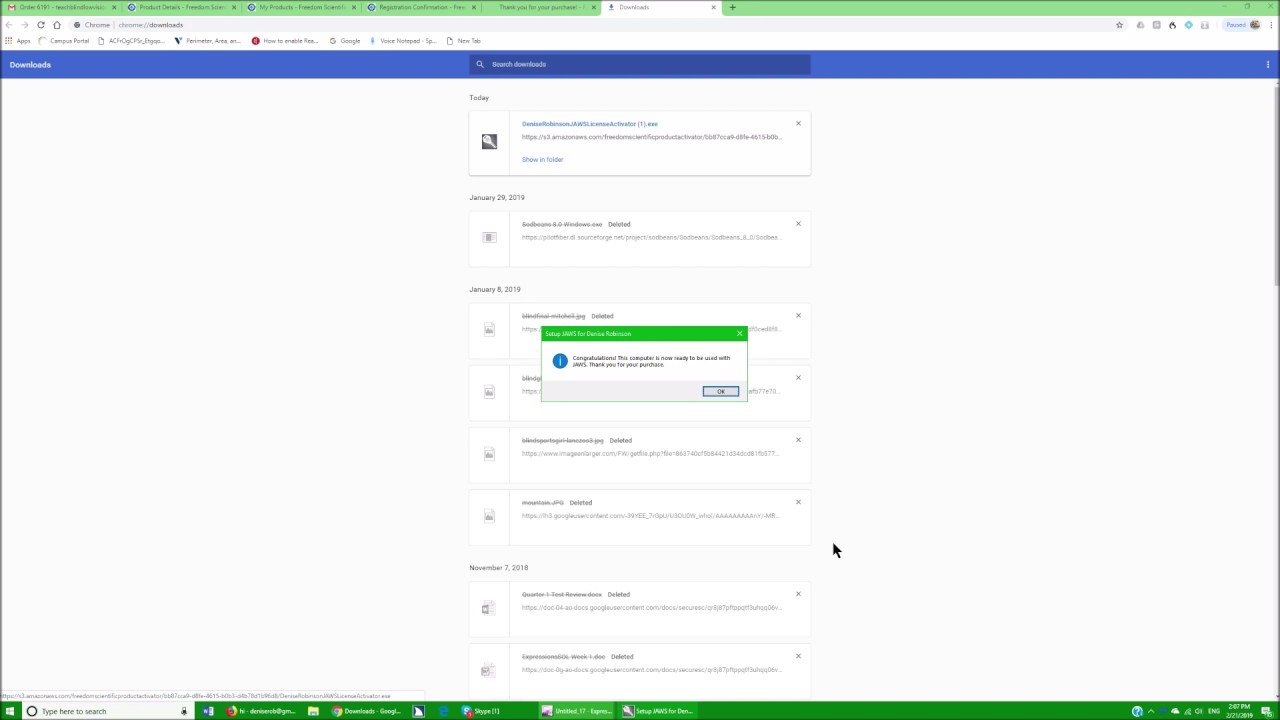Remove the JAWSLicenseActivator download from the list
Screen dimensions: 1280x720
(798, 124)
